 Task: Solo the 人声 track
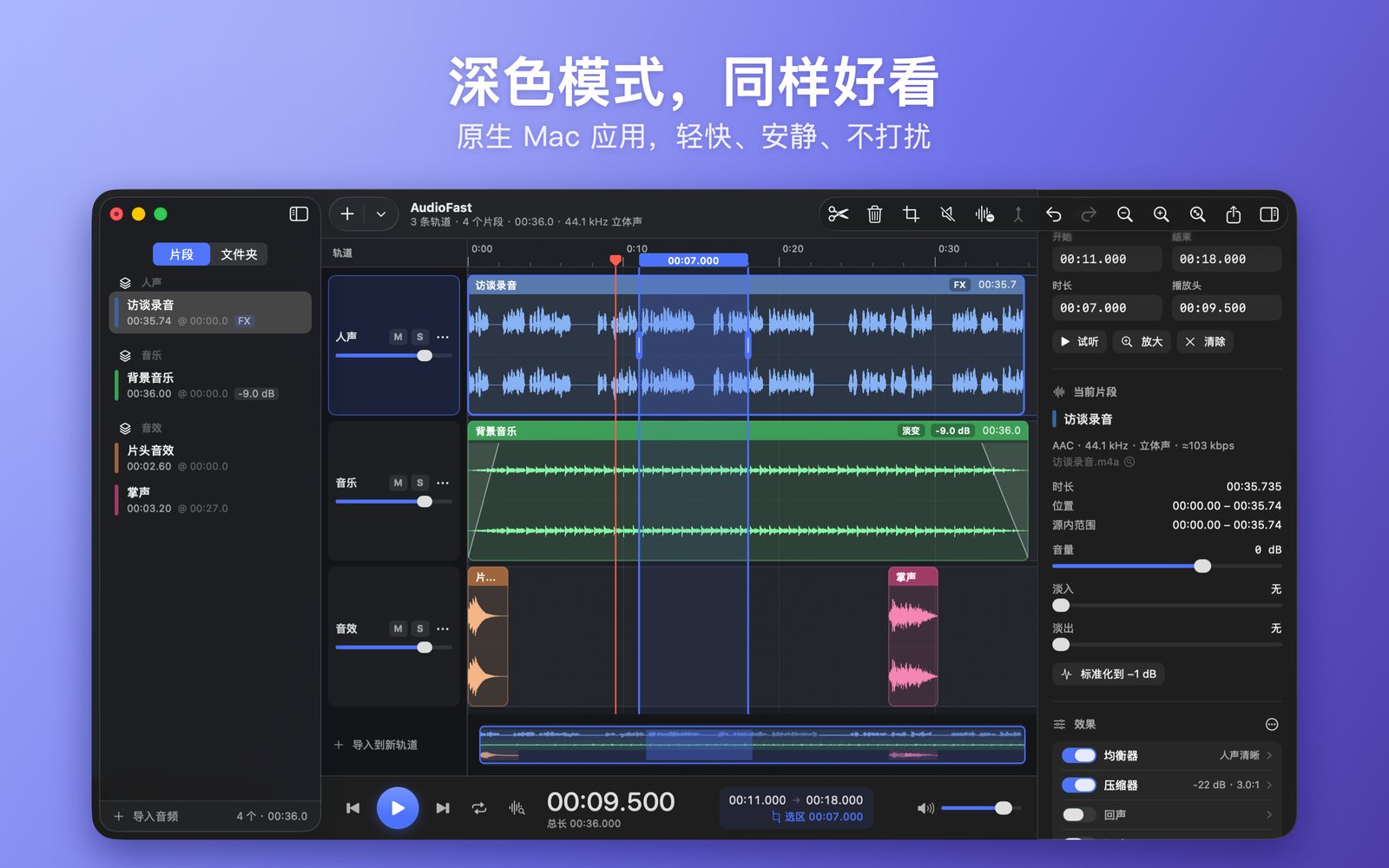coord(420,337)
